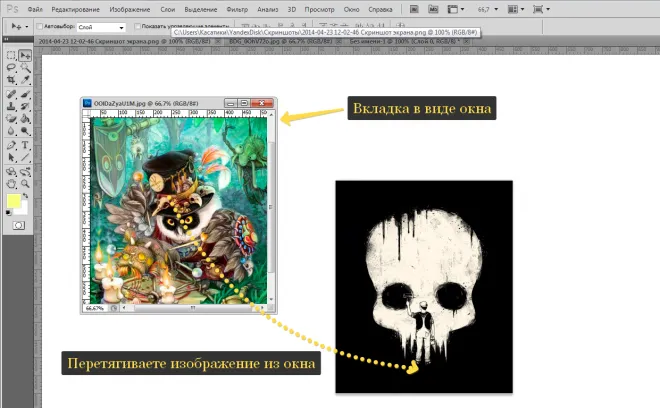
Task: Select the Brush tool
Action: (x=25, y=94)
